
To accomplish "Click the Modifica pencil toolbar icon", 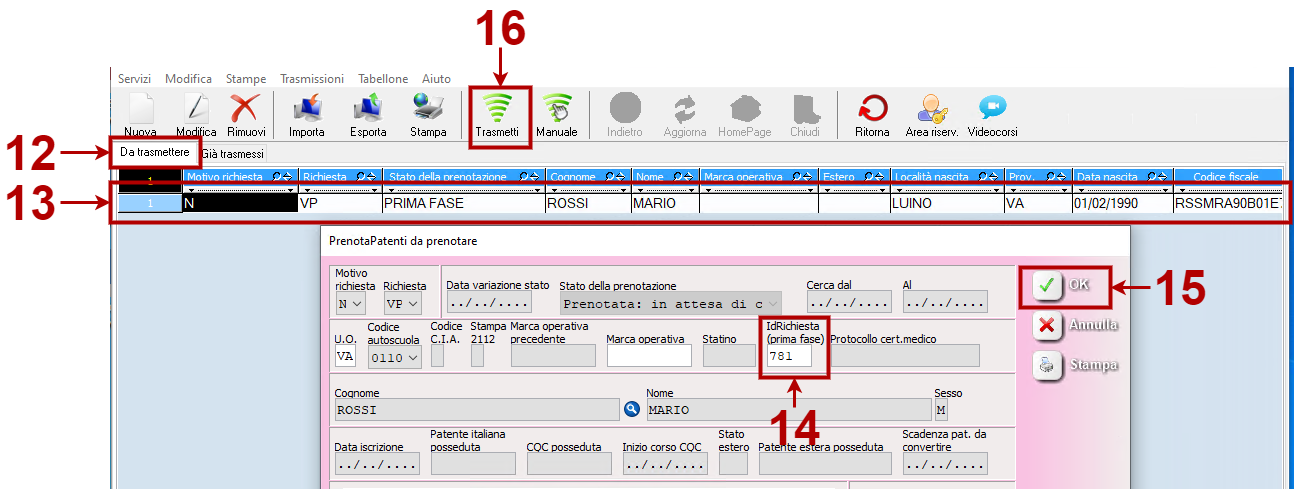I will tap(196, 108).
